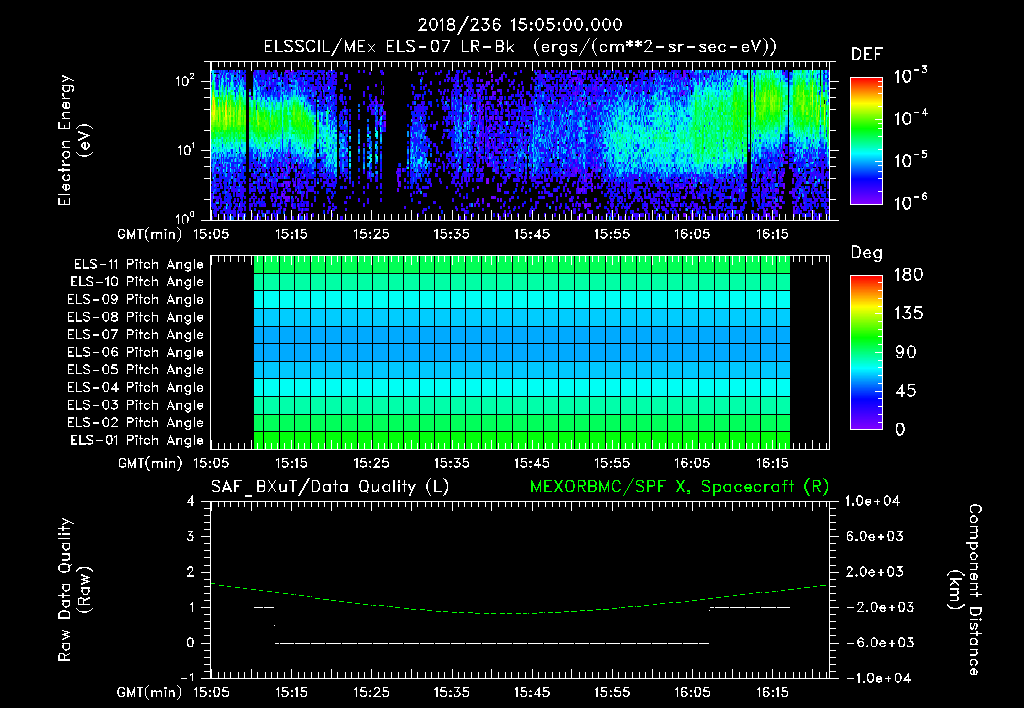Click the GMT(min) label under the spectrogram
Viewport: 1024px width, 708px height.
150,234
